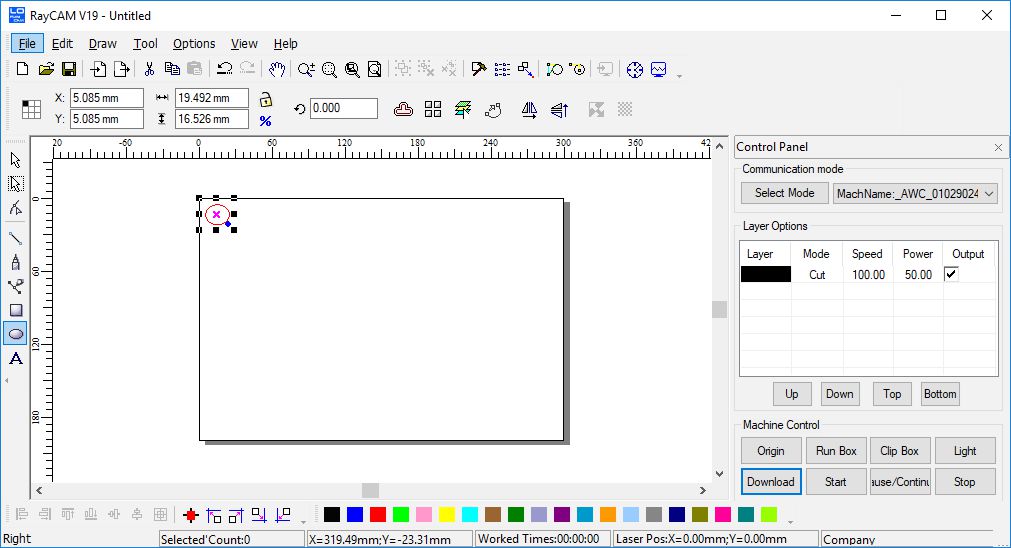The width and height of the screenshot is (1011, 548).
Task: Click the Download button
Action: click(x=770, y=481)
